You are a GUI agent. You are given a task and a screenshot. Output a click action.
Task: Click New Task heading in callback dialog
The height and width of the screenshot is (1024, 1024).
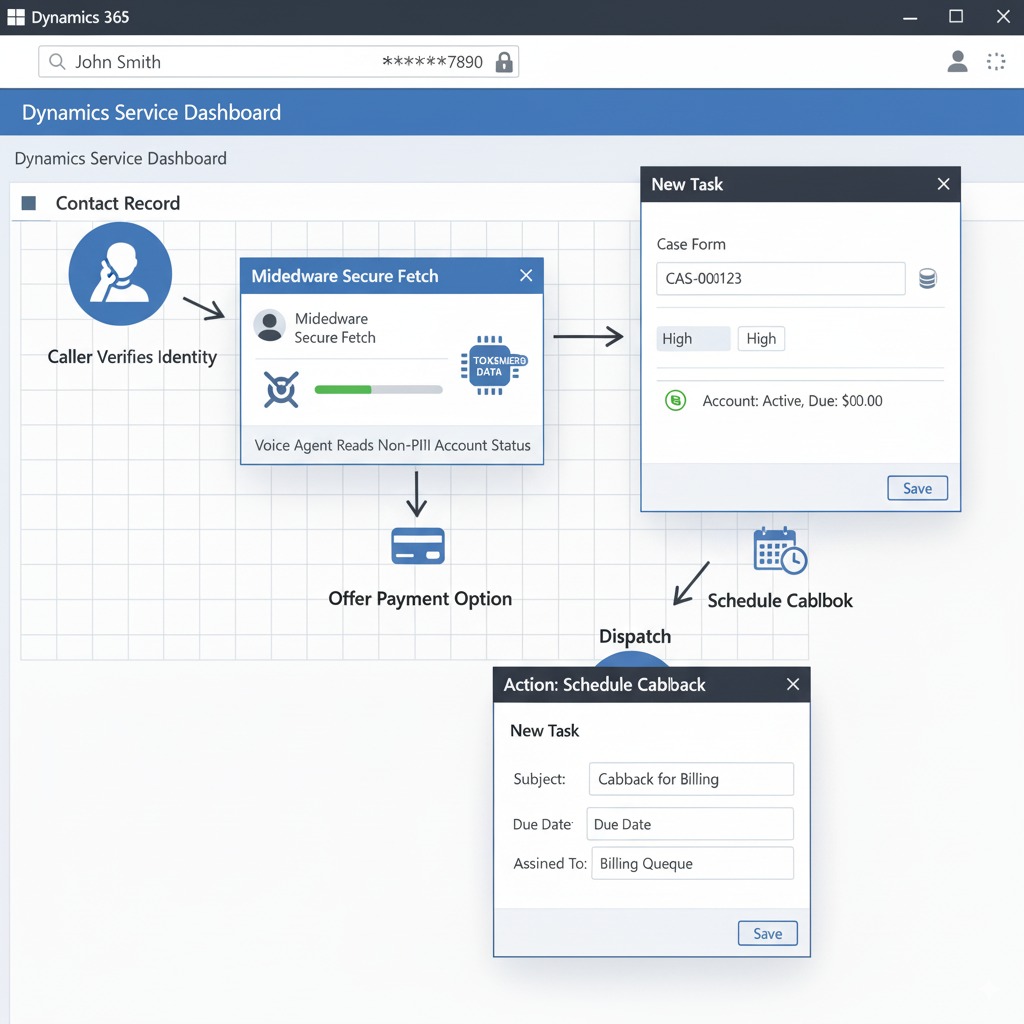[x=544, y=731]
